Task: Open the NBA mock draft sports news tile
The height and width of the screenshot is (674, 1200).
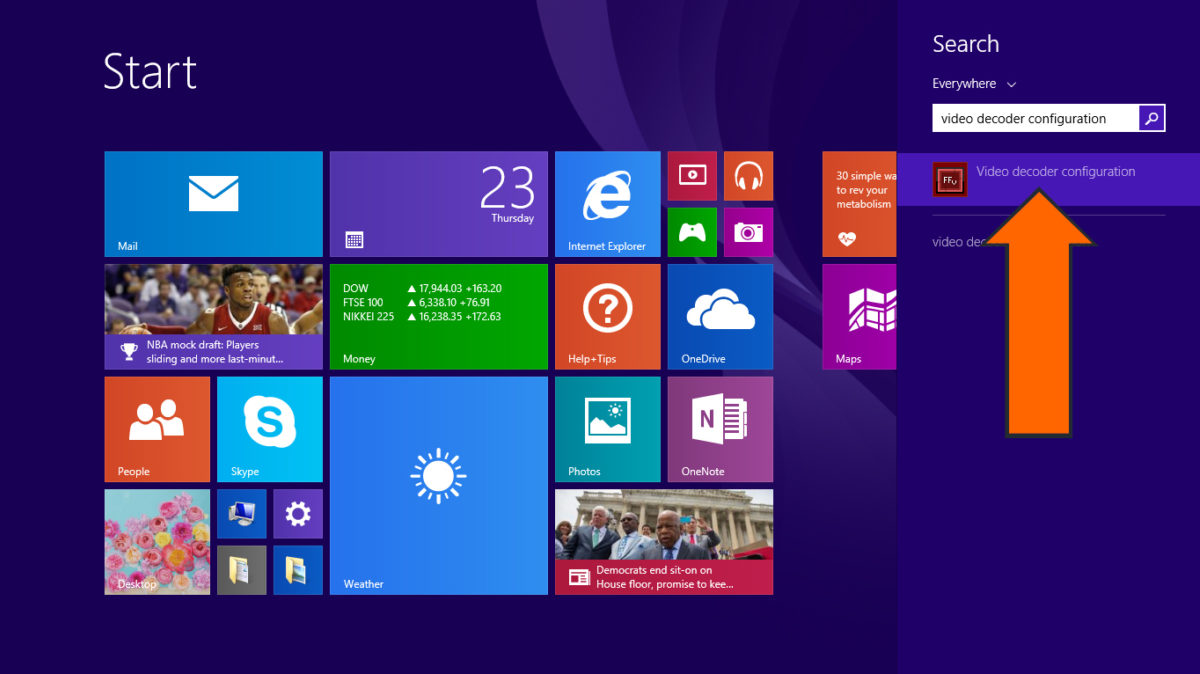Action: click(x=213, y=317)
